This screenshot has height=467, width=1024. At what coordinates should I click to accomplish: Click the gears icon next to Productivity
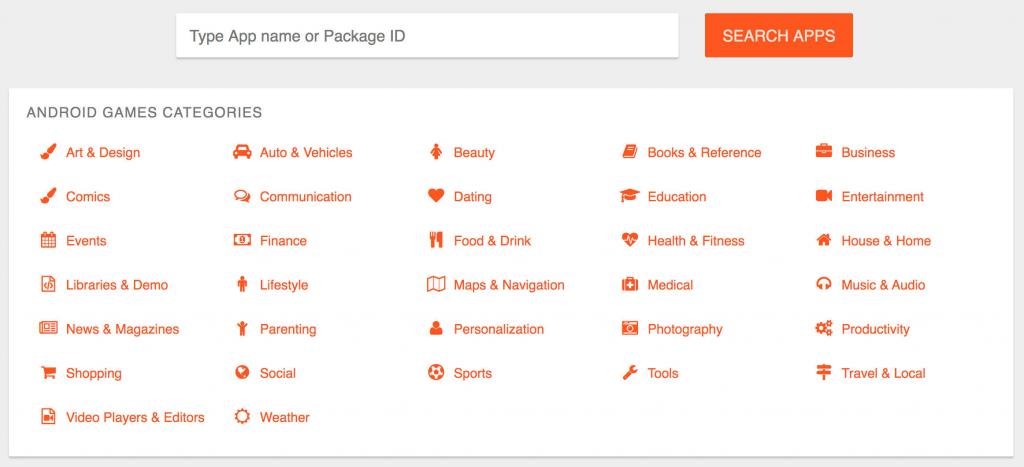[823, 329]
